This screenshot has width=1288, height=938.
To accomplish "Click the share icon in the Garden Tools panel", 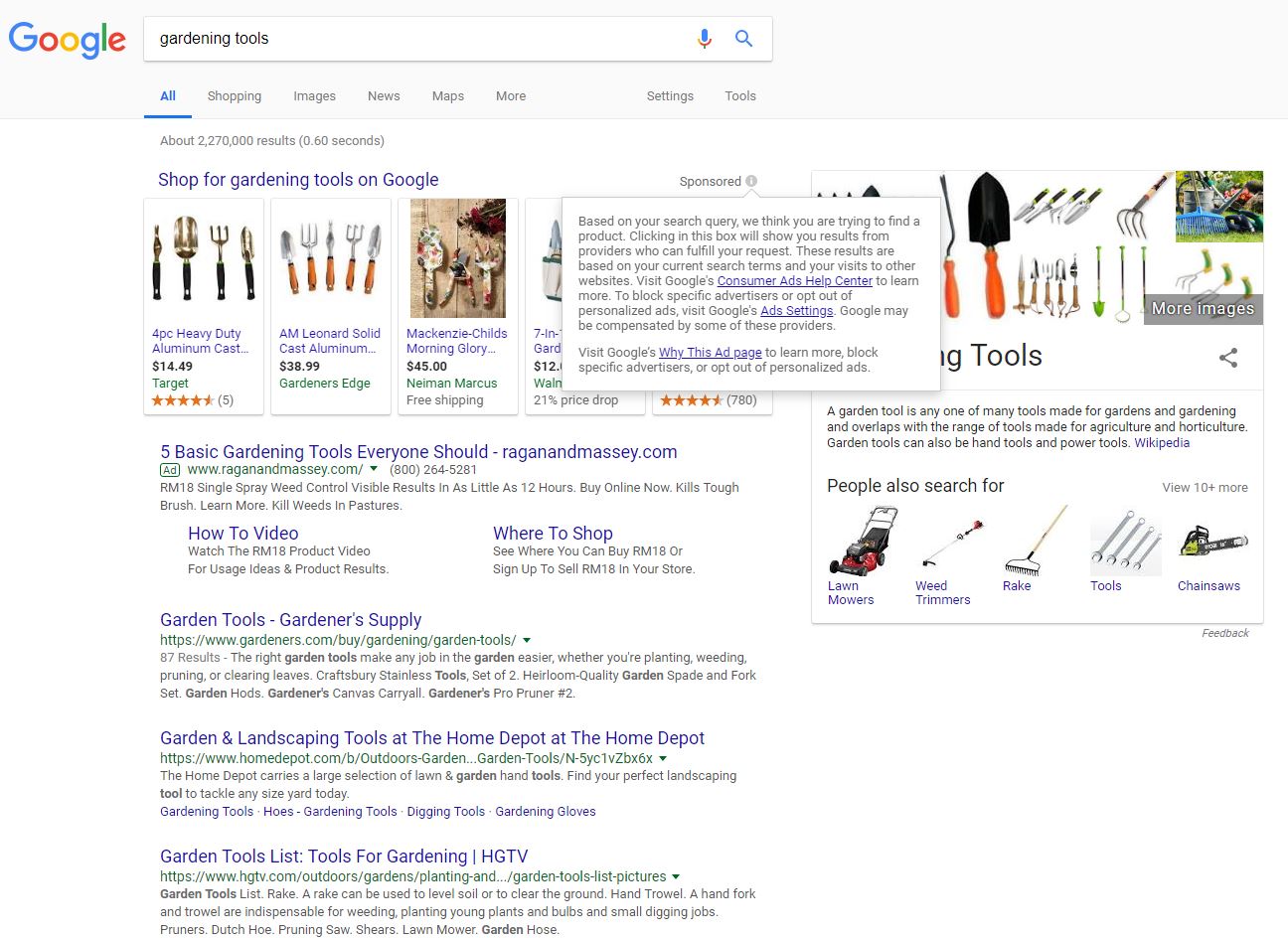I will (x=1228, y=358).
